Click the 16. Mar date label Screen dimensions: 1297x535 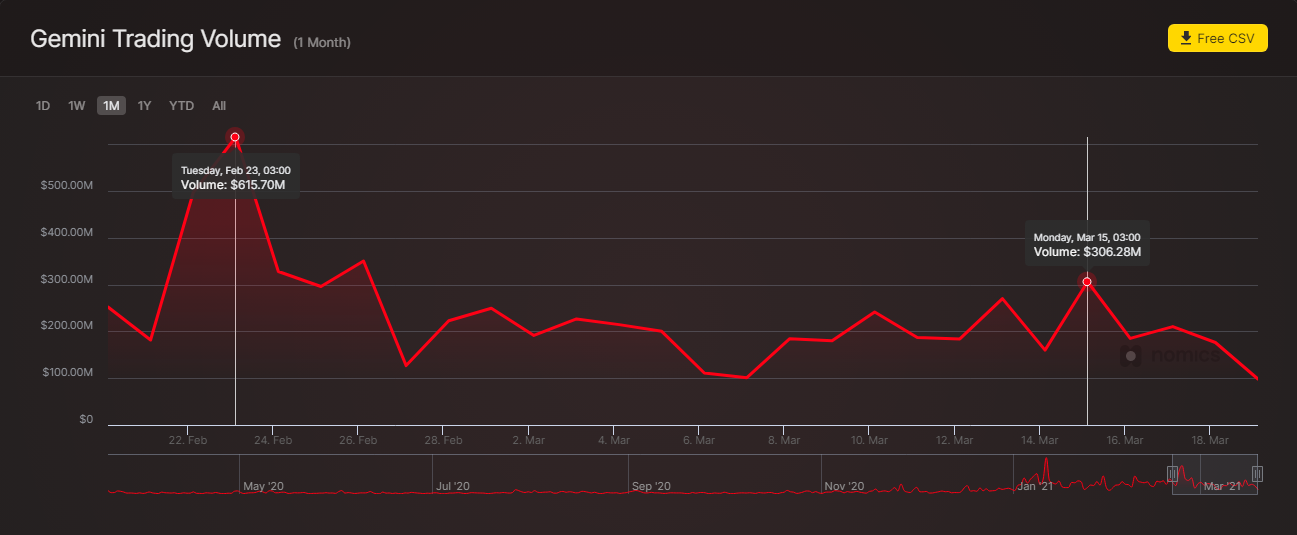tap(1125, 440)
